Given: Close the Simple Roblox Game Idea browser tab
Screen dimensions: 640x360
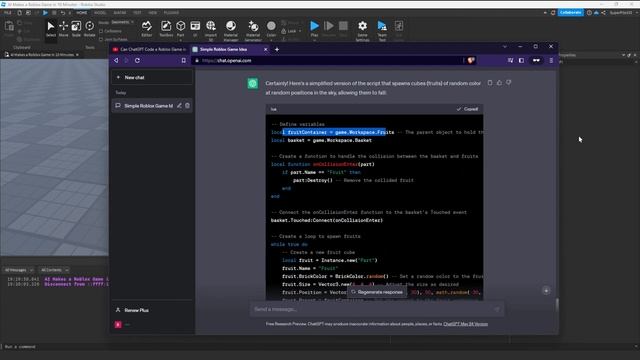Looking at the screenshot, I should (266, 49).
